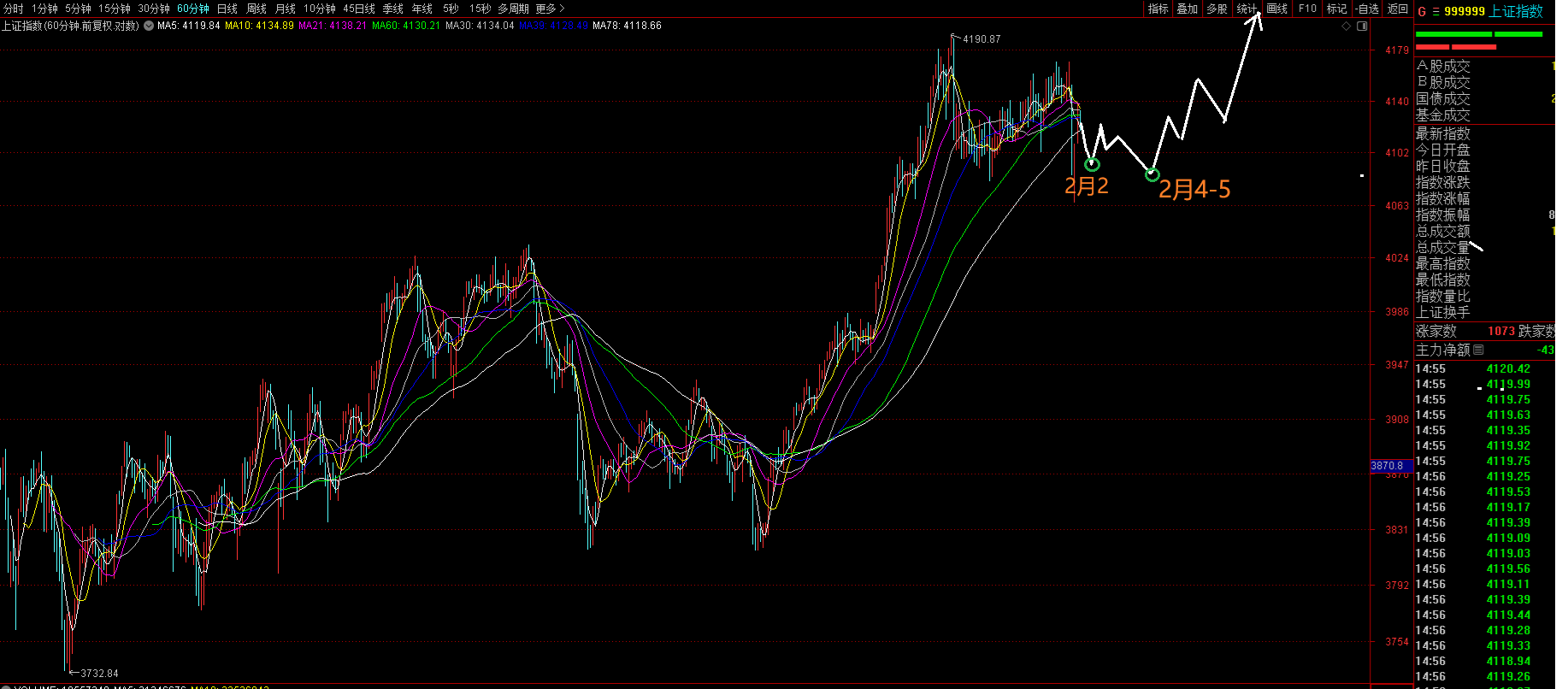Click the detail icon beside 主力净额
The width and height of the screenshot is (1568, 689).
coord(1479,350)
